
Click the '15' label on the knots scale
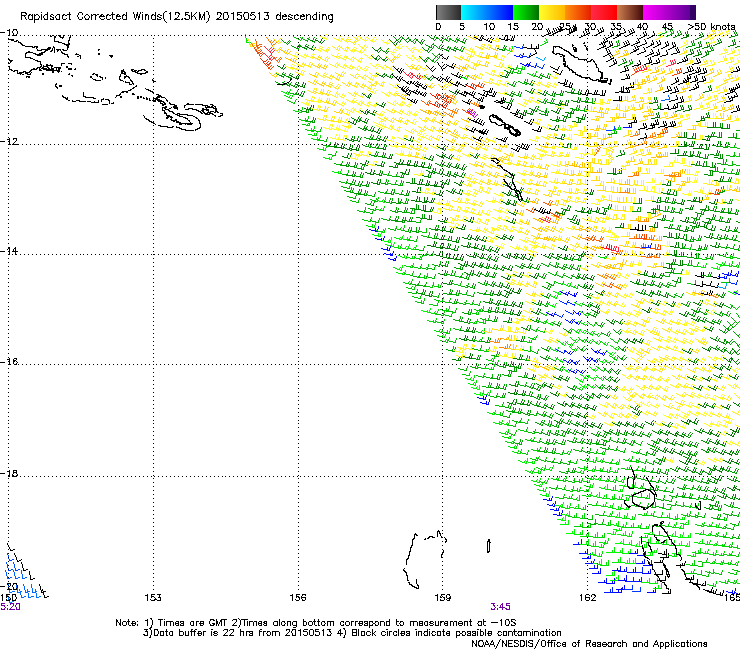[513, 26]
